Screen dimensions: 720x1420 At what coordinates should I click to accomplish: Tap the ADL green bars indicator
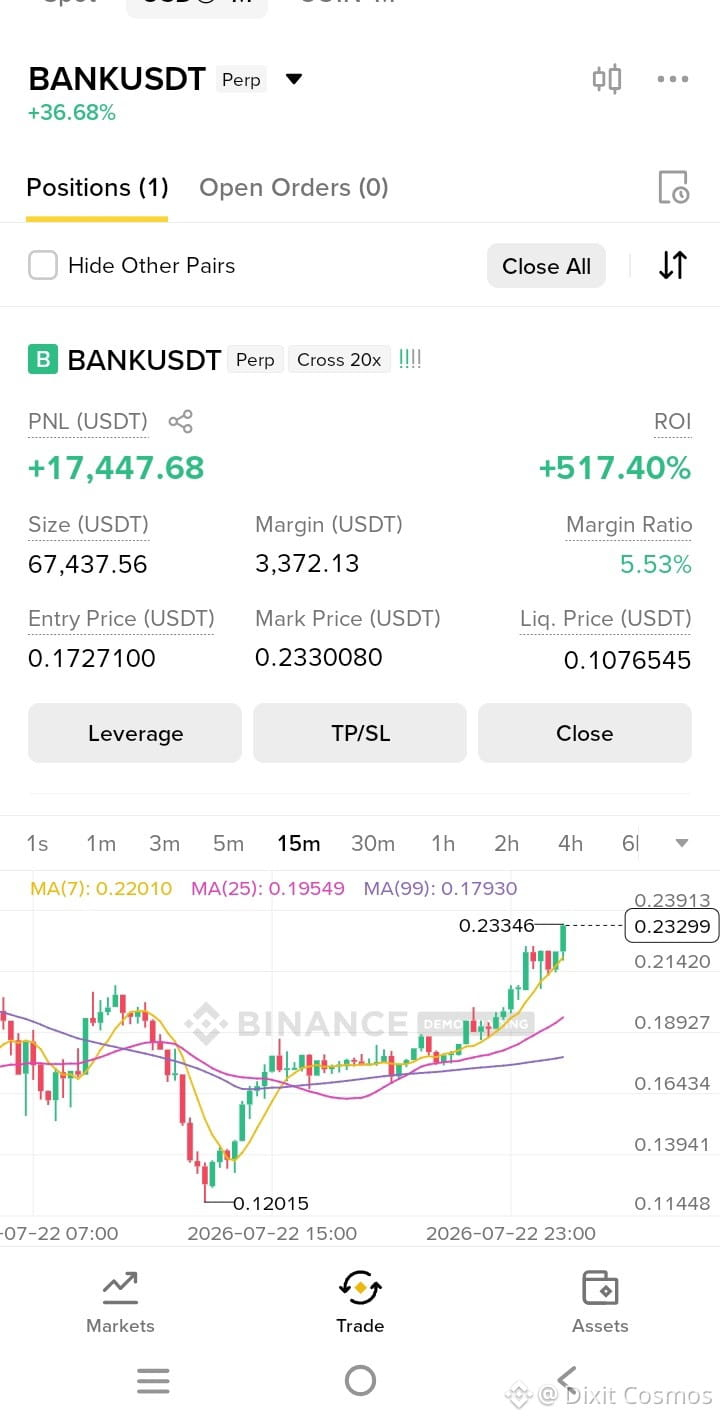pos(410,359)
